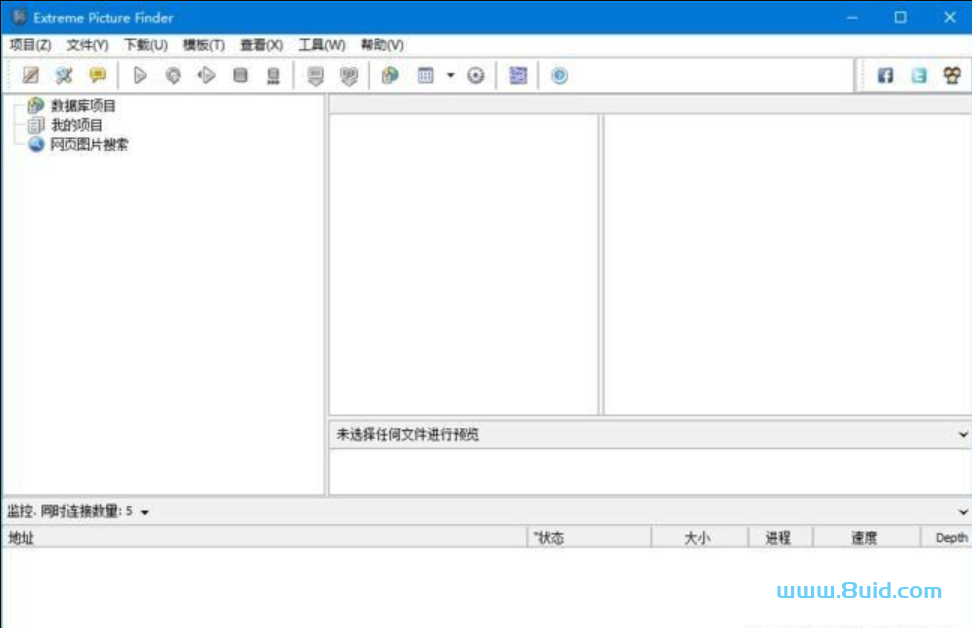Open the Twitter icon in the toolbar

point(919,76)
